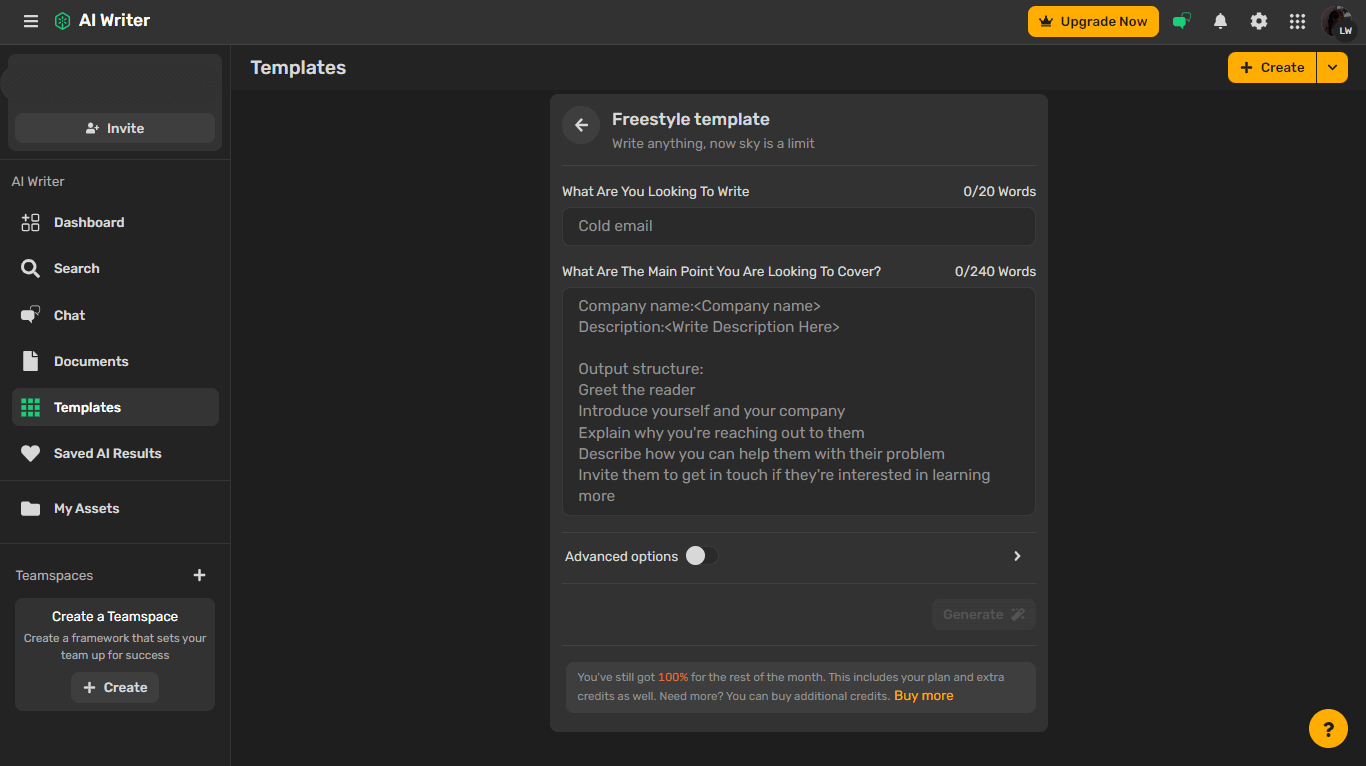Click the 'Freestyle template' heading

(x=691, y=119)
